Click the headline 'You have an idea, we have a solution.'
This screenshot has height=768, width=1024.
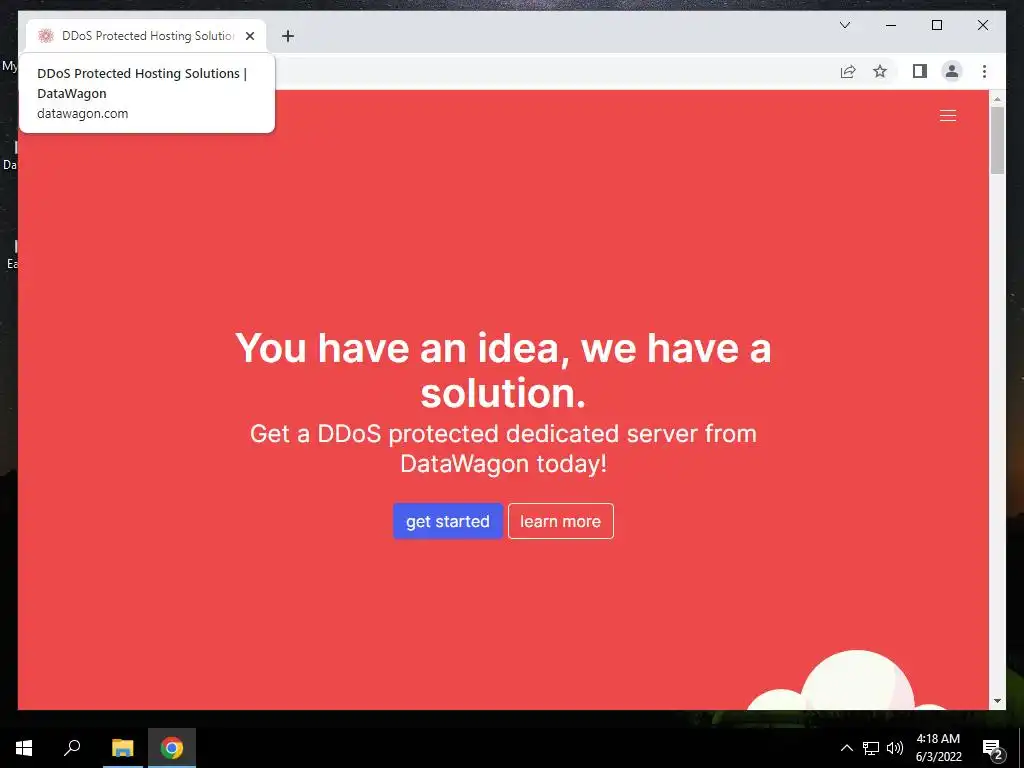[503, 370]
